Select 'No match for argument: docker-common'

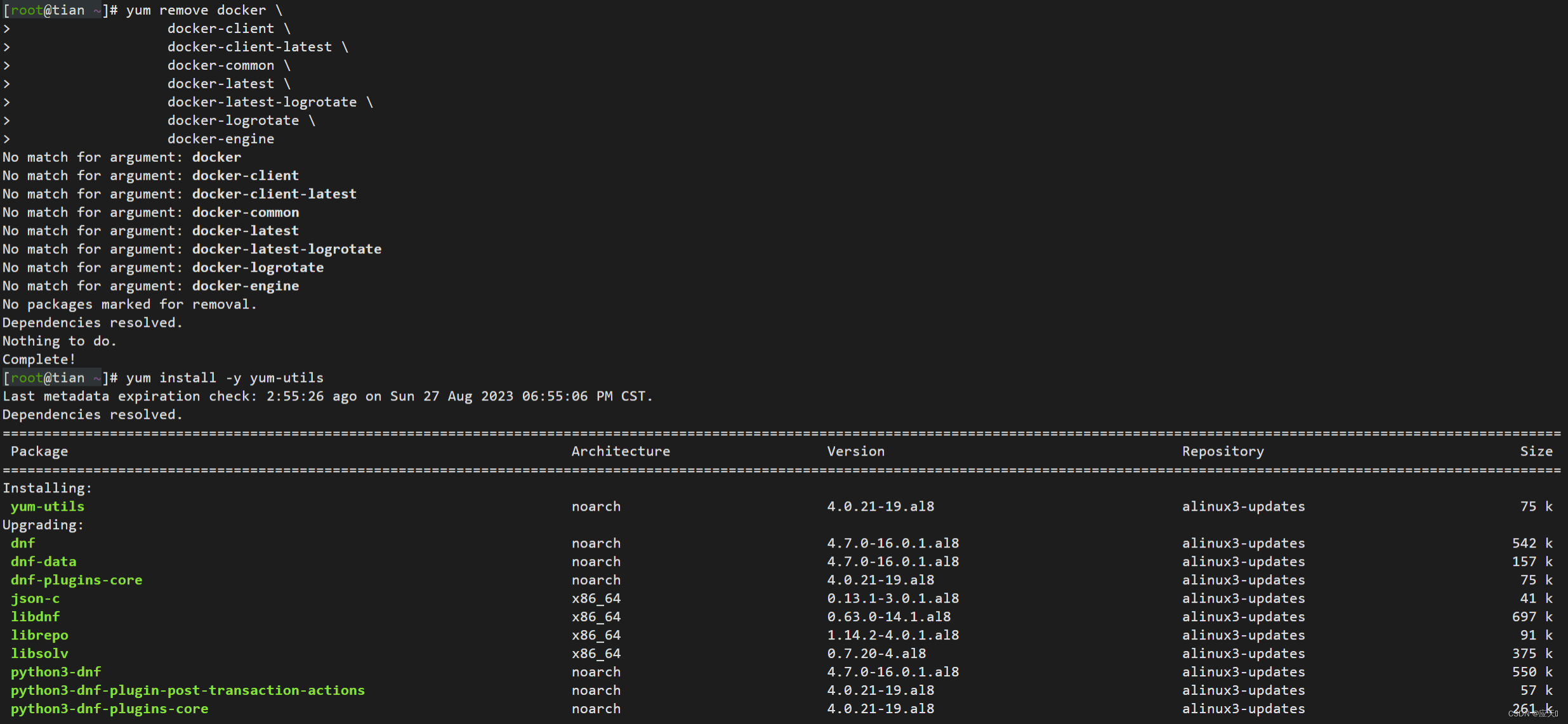(151, 213)
